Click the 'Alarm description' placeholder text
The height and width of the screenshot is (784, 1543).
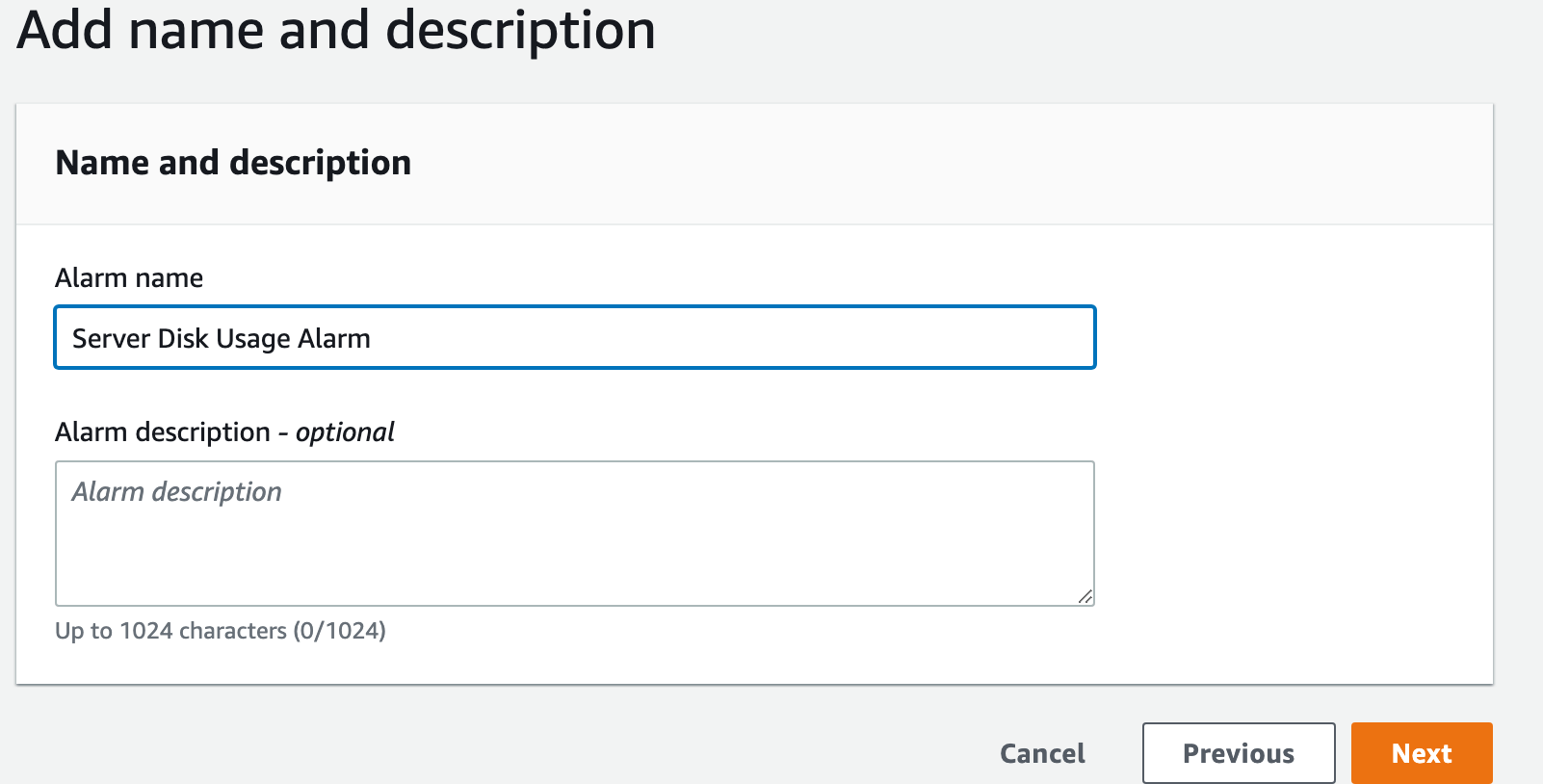coord(177,492)
